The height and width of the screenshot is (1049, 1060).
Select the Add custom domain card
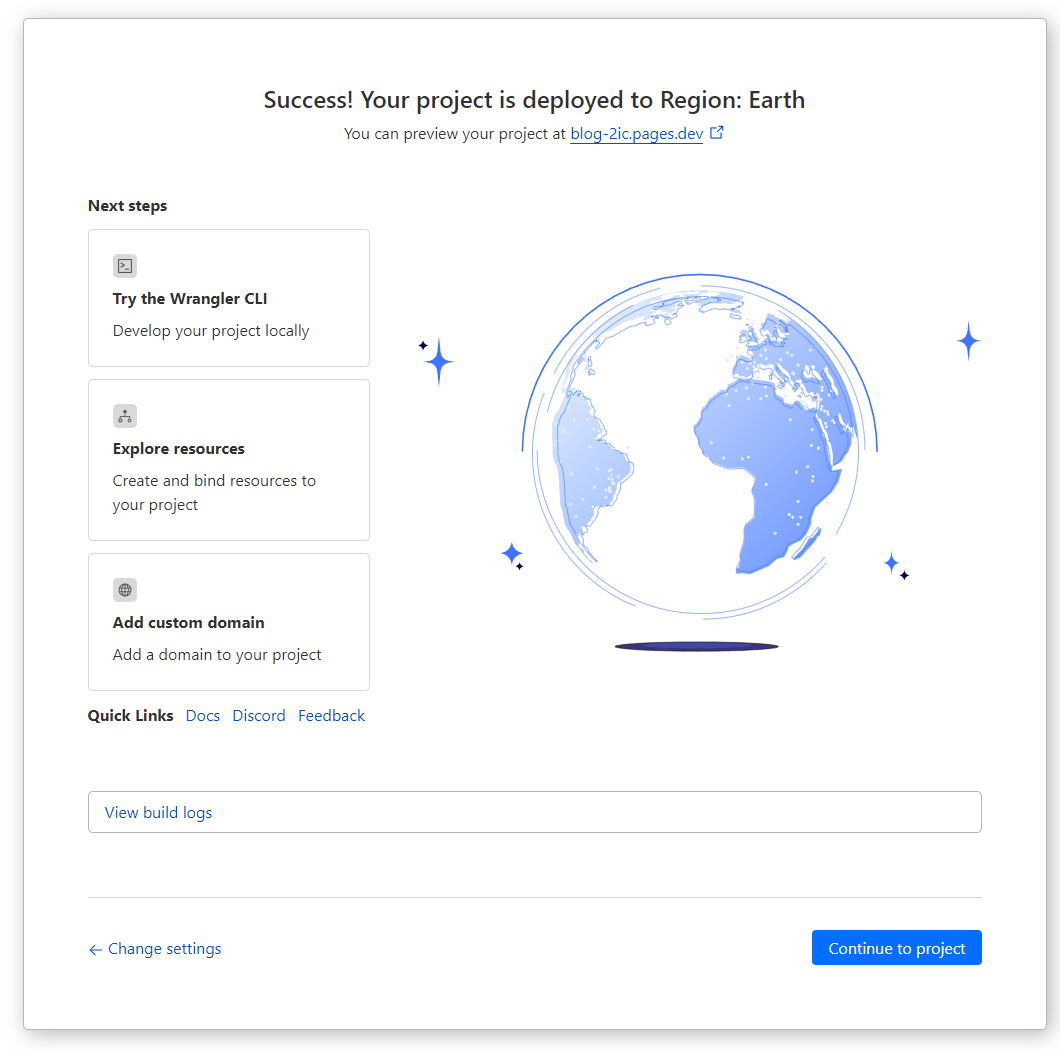[x=228, y=621]
